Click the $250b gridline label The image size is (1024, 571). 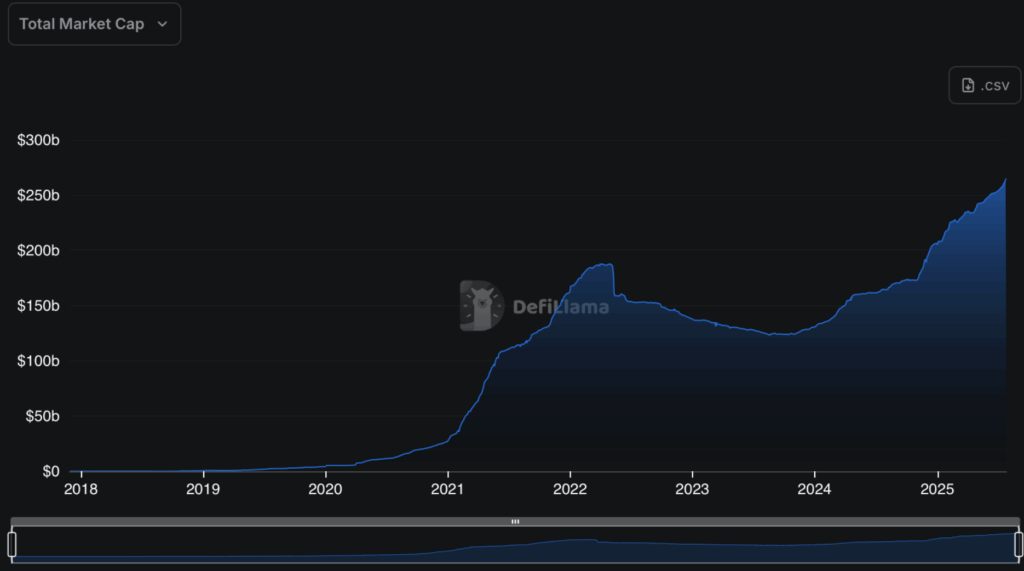point(39,196)
